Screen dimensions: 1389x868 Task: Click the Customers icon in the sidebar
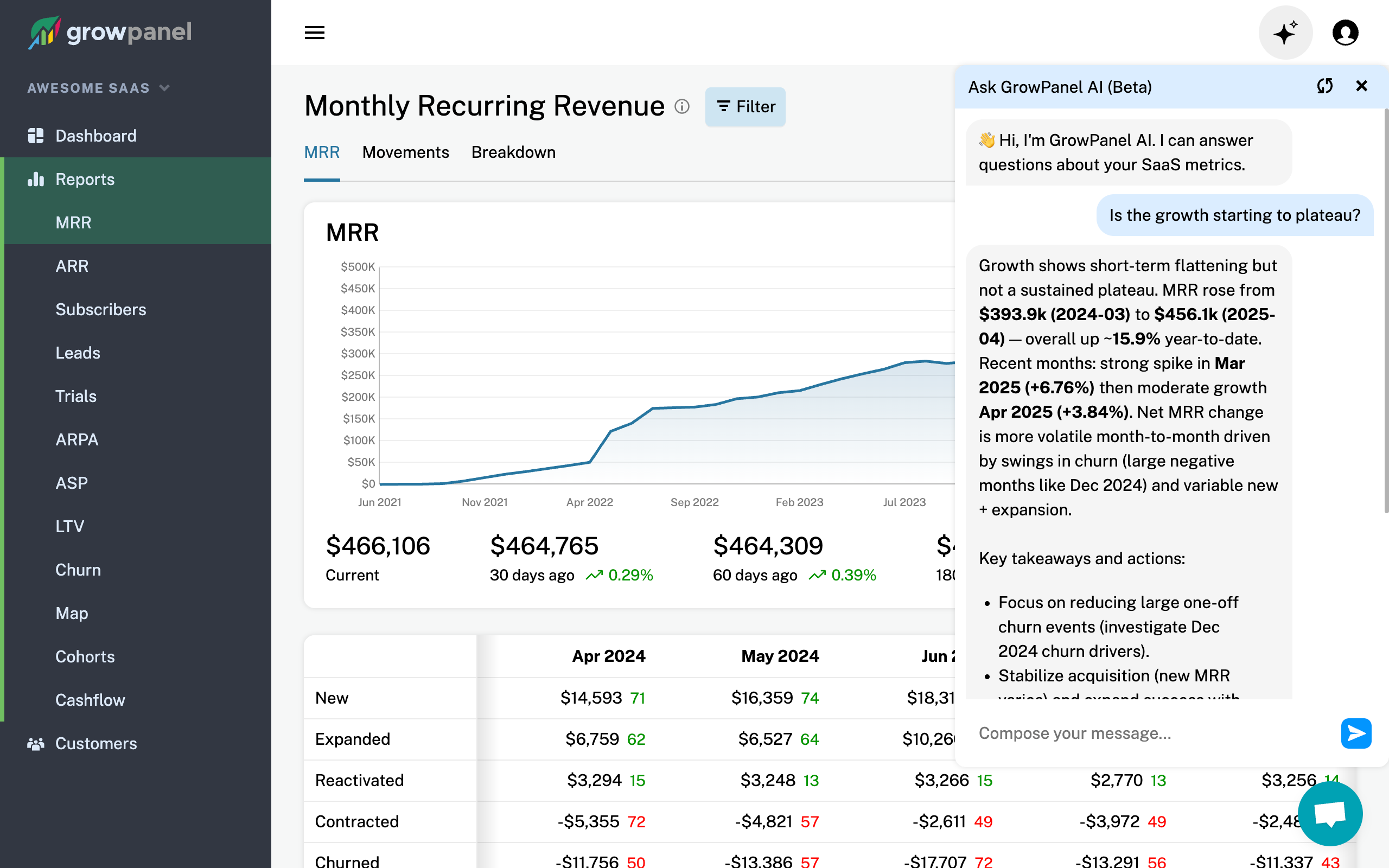point(36,743)
